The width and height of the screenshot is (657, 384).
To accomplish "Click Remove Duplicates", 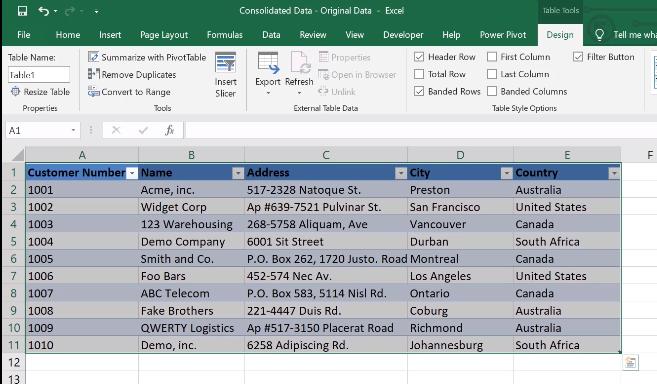I will click(x=132, y=75).
